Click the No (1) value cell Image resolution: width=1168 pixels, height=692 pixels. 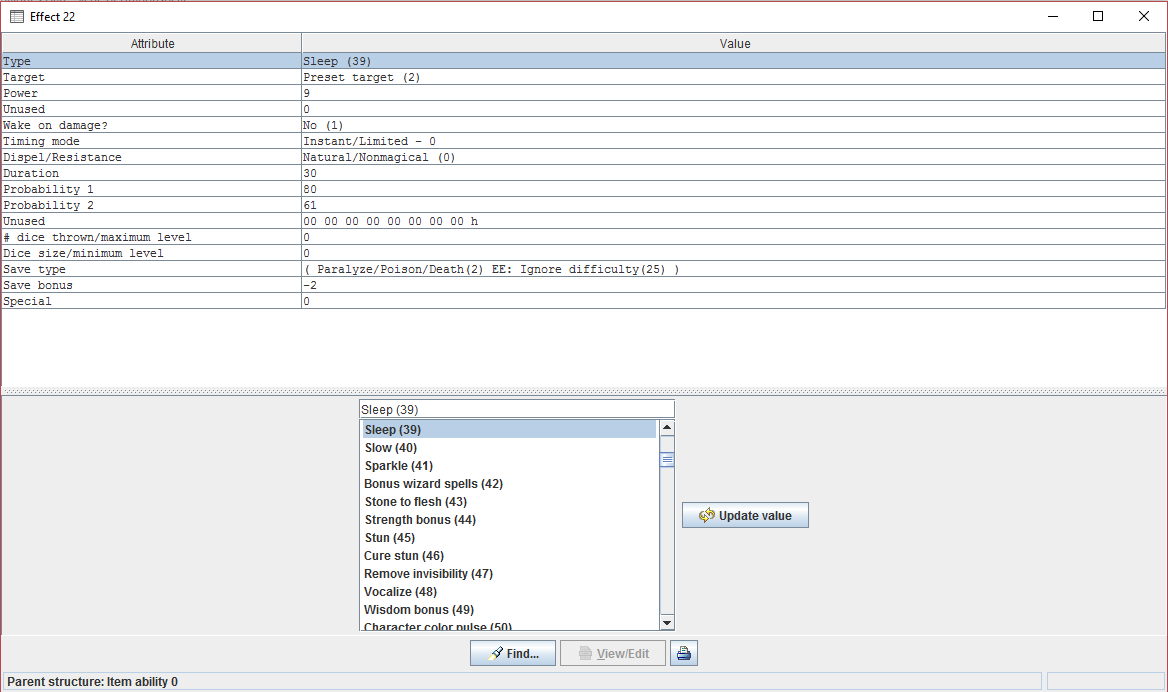point(734,125)
